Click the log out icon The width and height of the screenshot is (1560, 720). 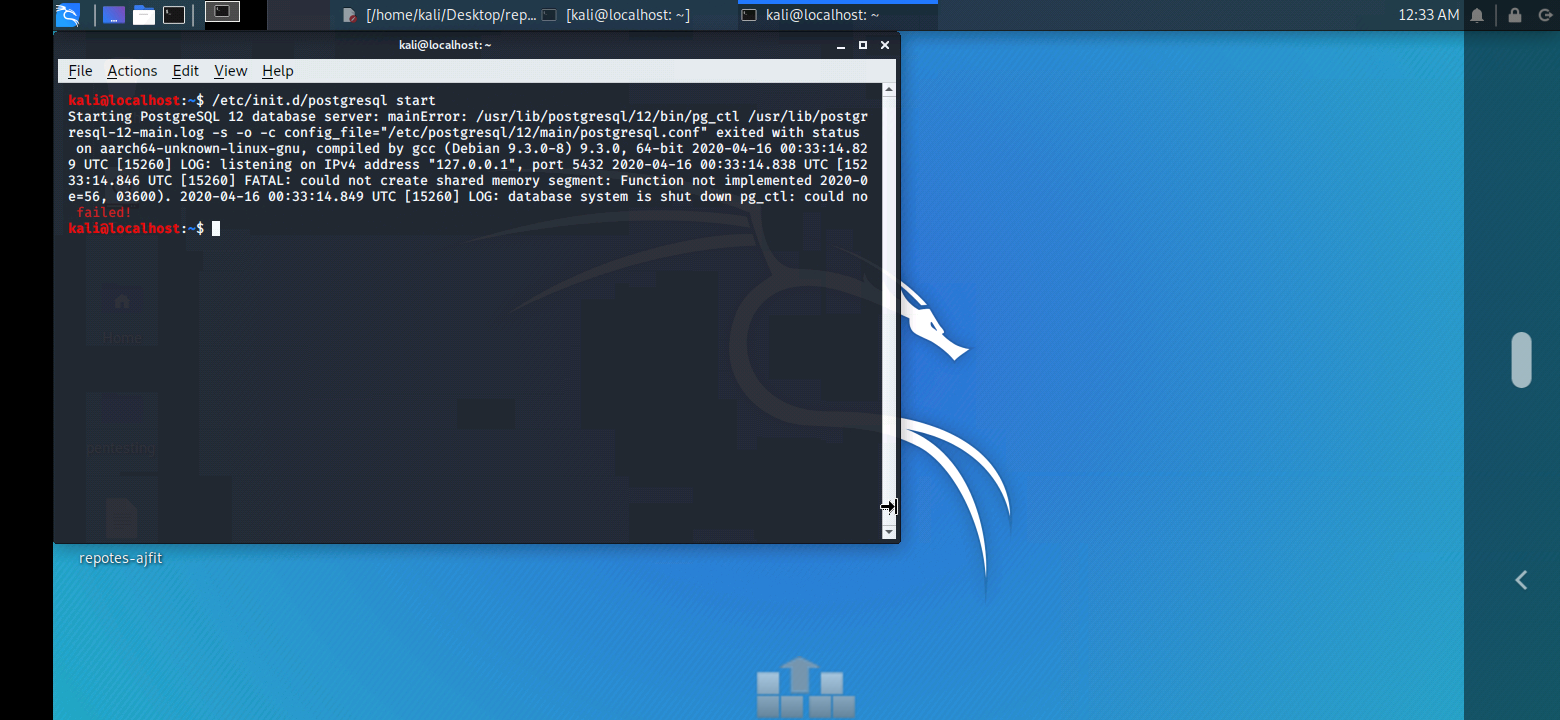tap(1545, 15)
